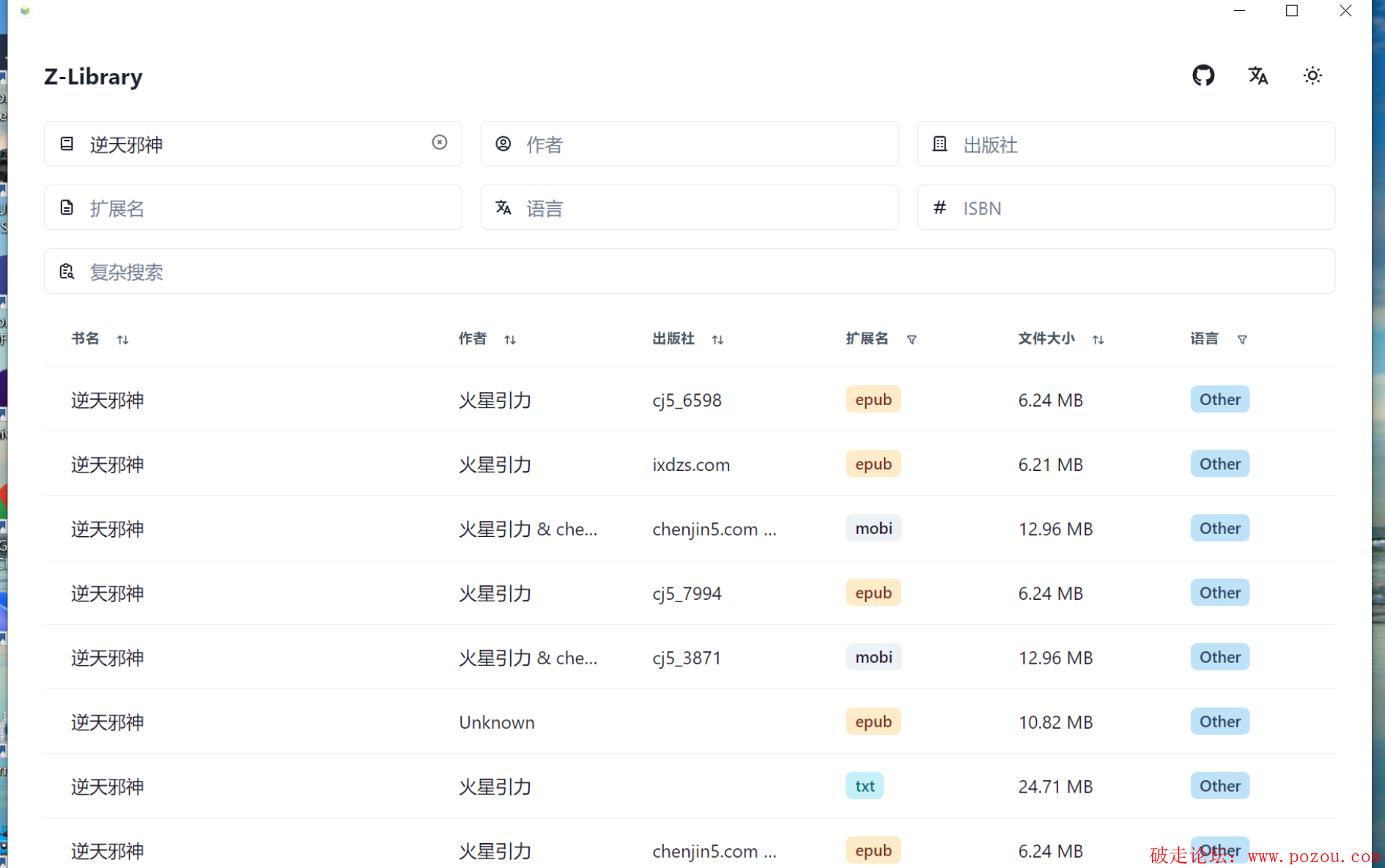This screenshot has height=868, width=1385.
Task: Sort by 书名 column arrows
Action: pyautogui.click(x=122, y=339)
